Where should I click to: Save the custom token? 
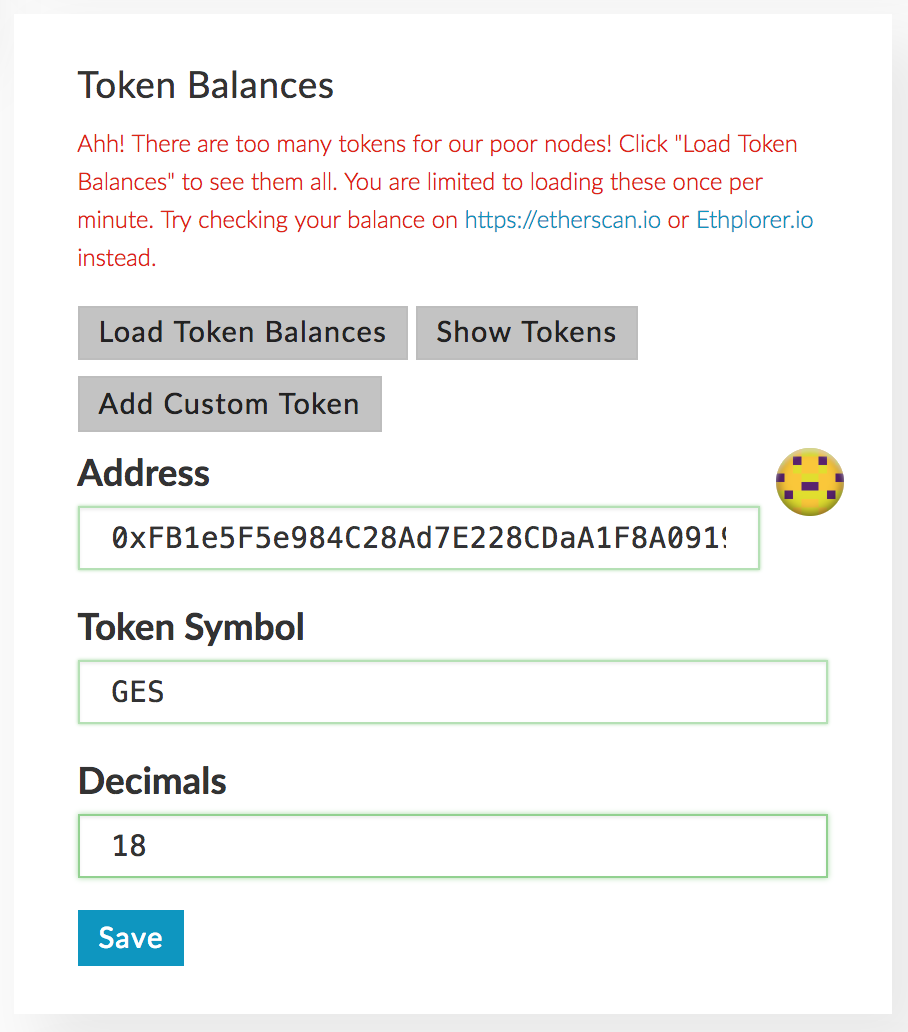pos(131,938)
